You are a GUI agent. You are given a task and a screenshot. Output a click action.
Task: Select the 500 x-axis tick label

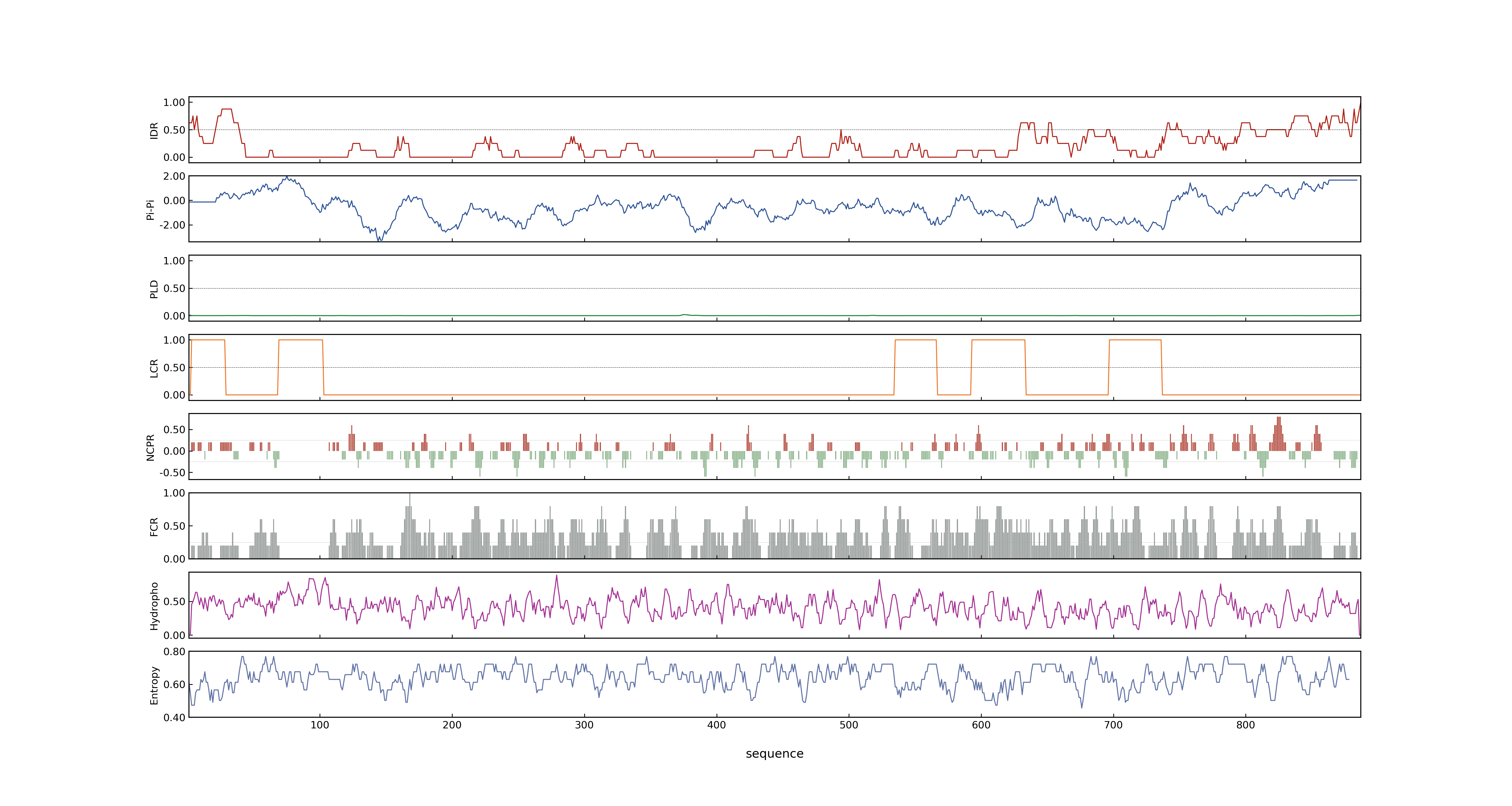(x=849, y=725)
